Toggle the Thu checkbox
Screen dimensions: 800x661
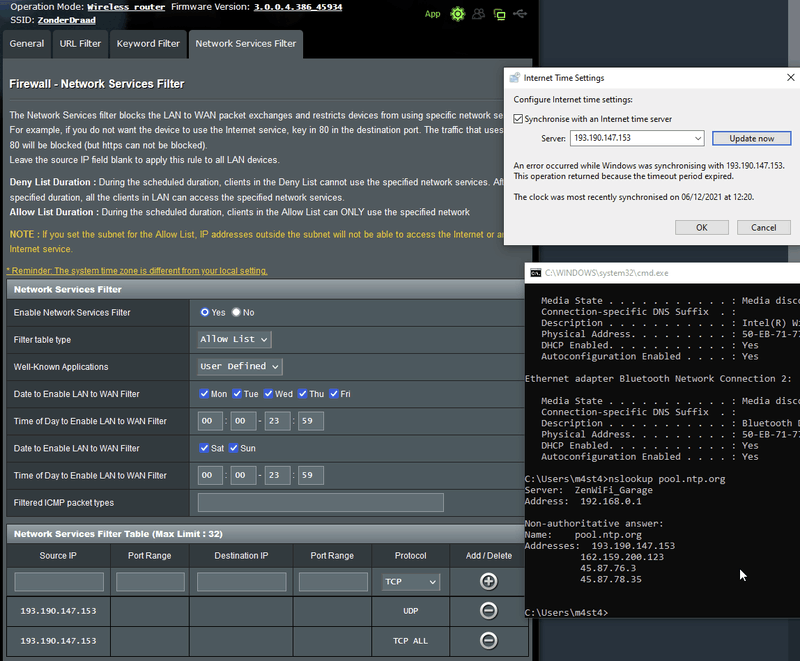tap(303, 393)
